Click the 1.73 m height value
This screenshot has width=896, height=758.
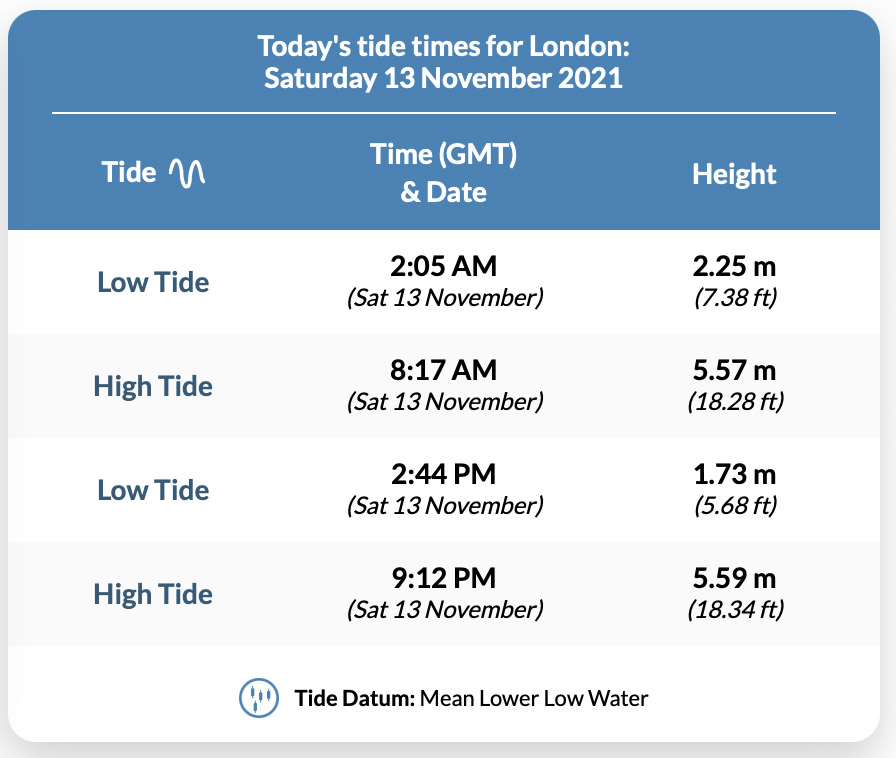pos(734,475)
